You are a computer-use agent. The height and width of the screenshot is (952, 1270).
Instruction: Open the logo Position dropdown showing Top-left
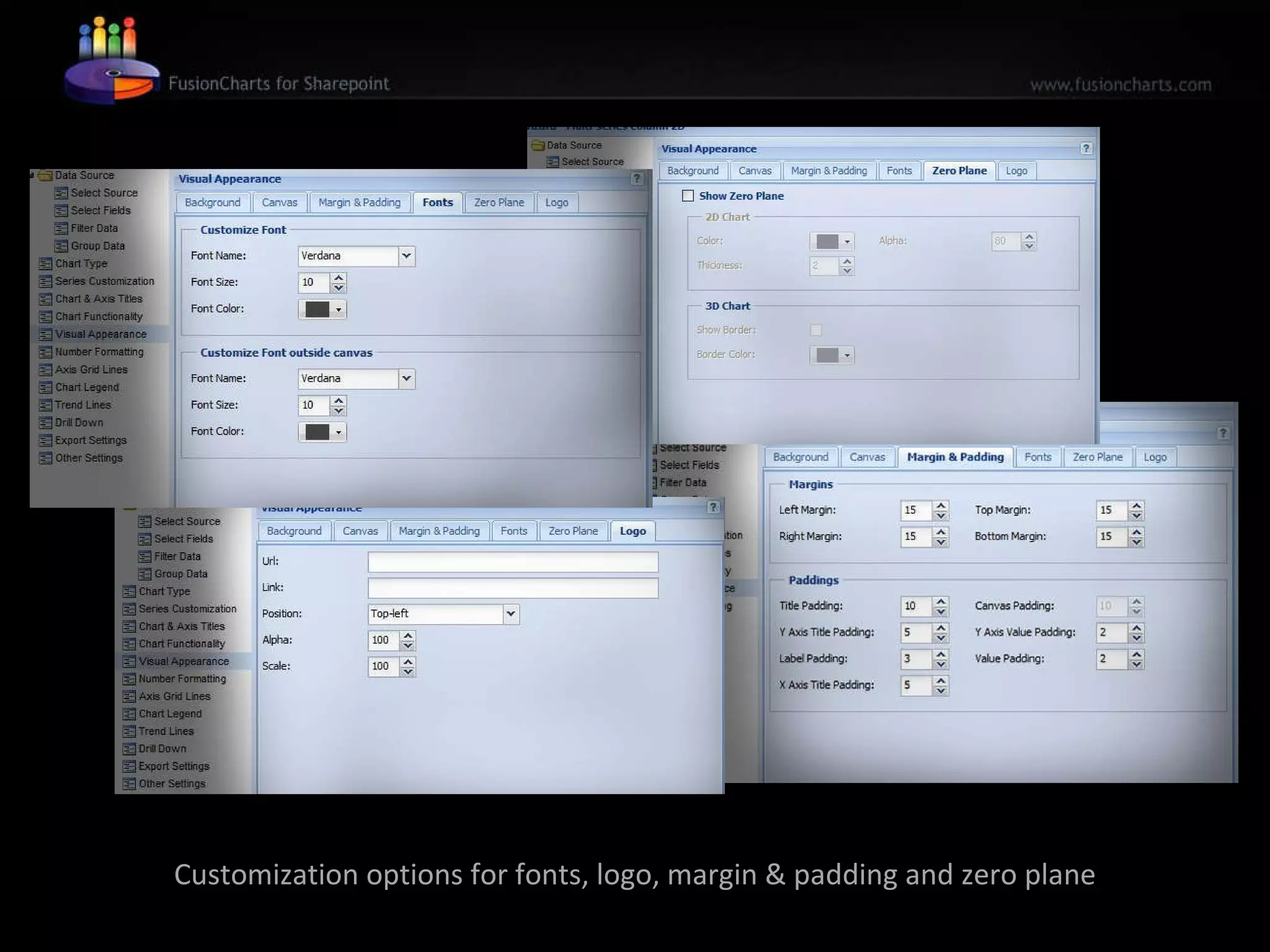coord(510,614)
